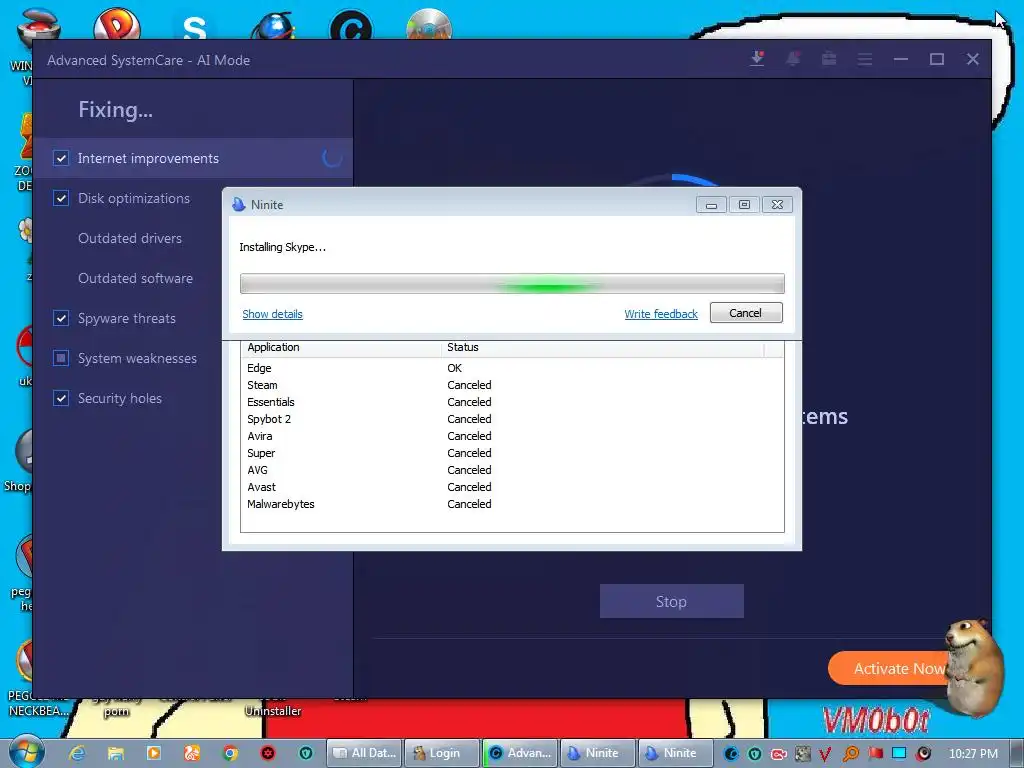
Task: Click the Stop button in Advanced SystemCare
Action: [x=671, y=601]
